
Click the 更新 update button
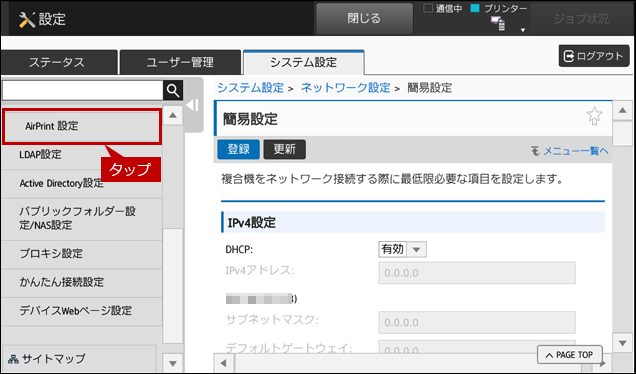(x=284, y=149)
